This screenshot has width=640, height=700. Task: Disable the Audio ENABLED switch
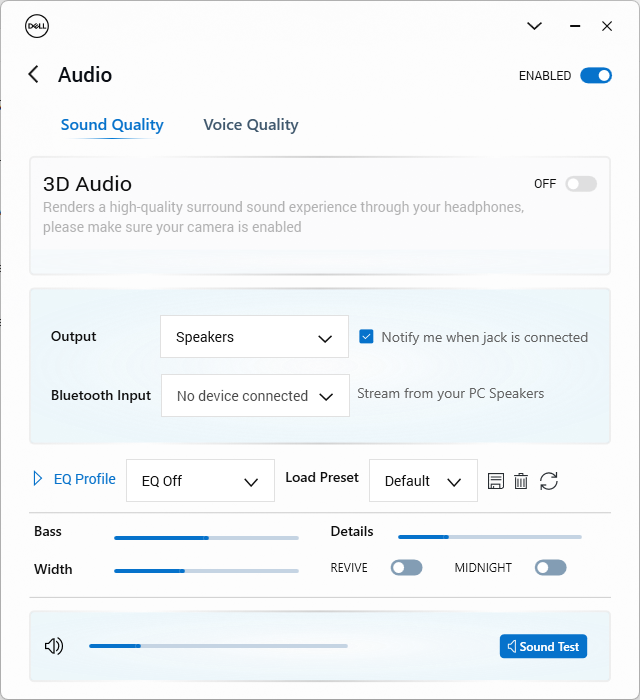596,76
